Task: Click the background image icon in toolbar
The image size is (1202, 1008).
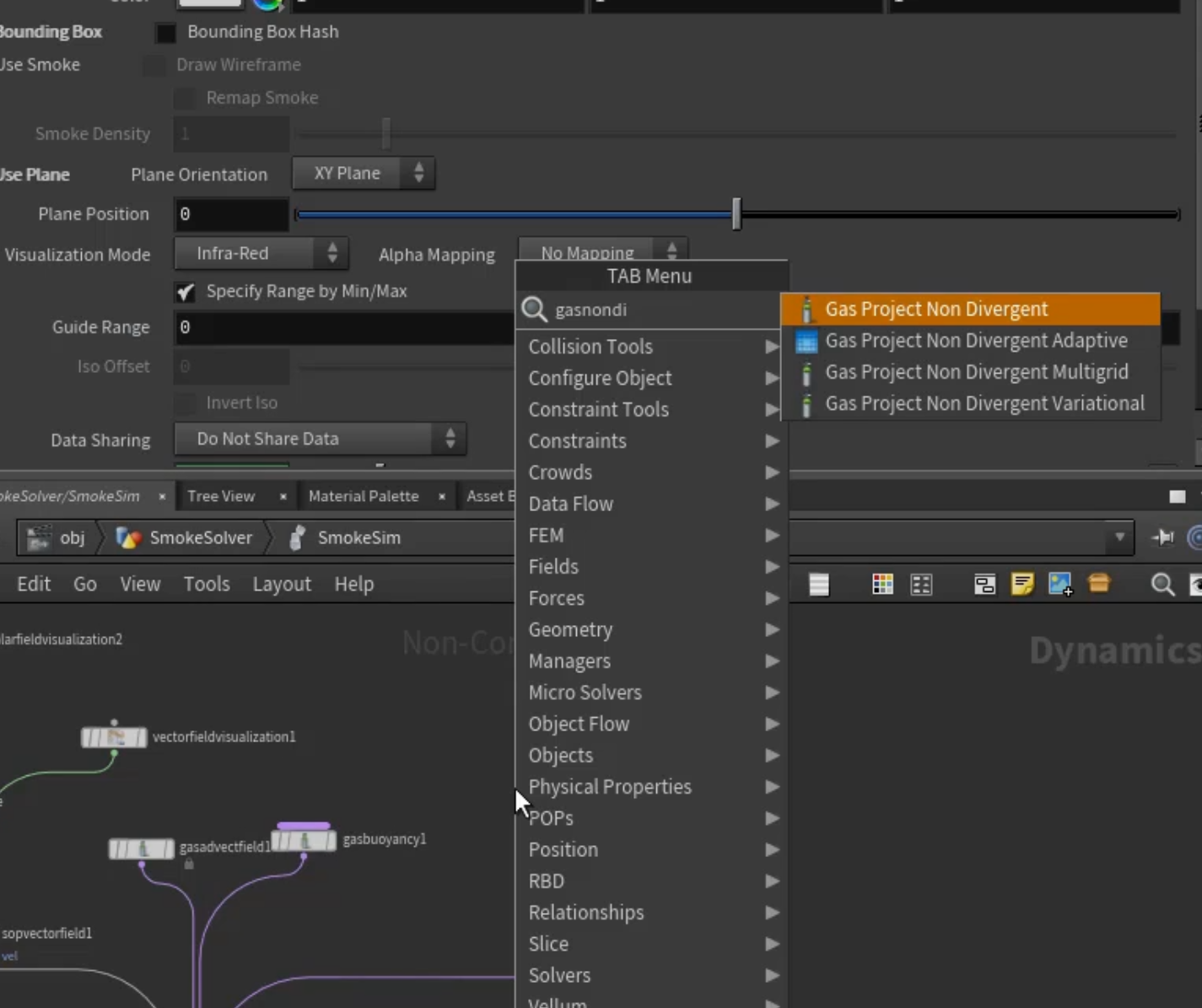Action: tap(1060, 584)
